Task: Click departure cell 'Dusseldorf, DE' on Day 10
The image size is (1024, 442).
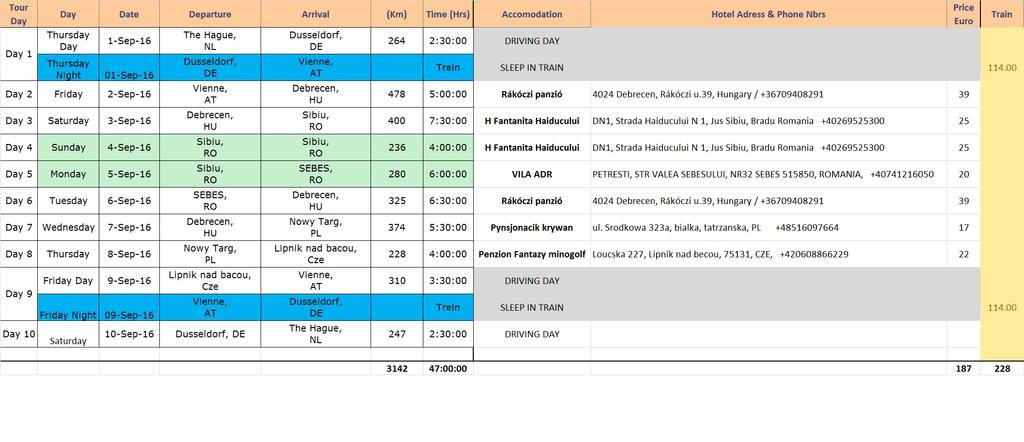Action: tap(210, 334)
